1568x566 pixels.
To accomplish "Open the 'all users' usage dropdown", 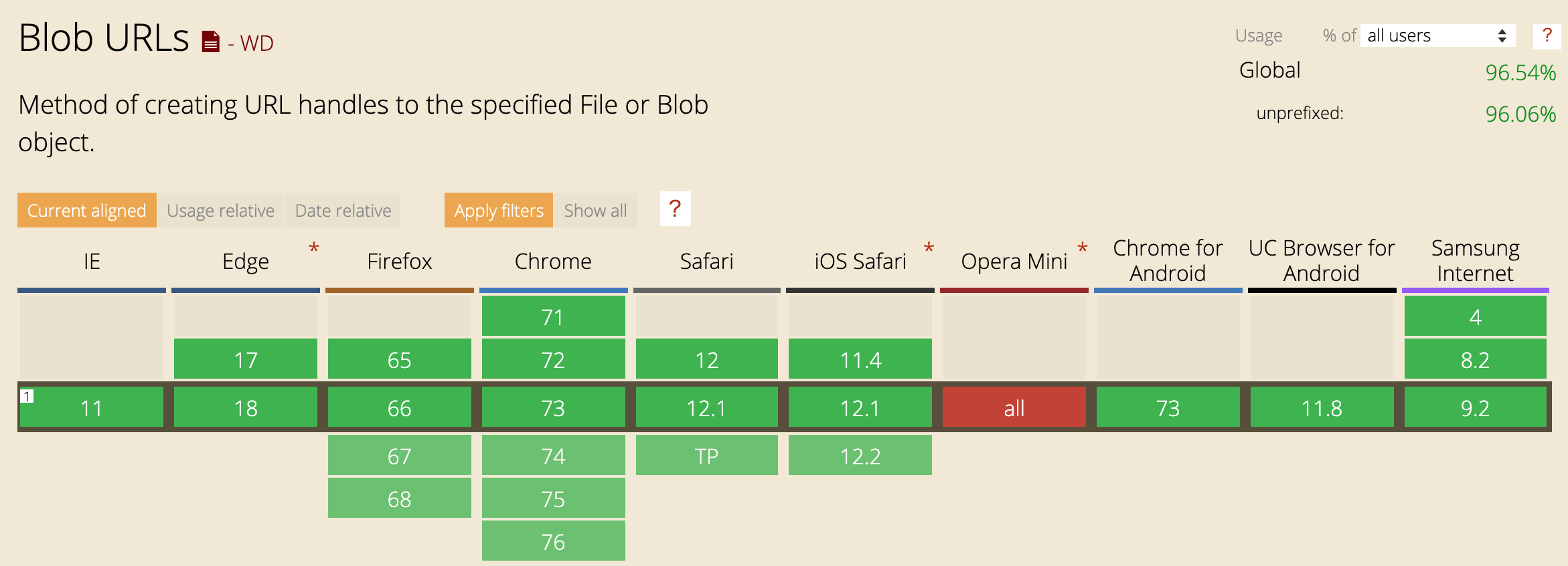I will click(1437, 35).
